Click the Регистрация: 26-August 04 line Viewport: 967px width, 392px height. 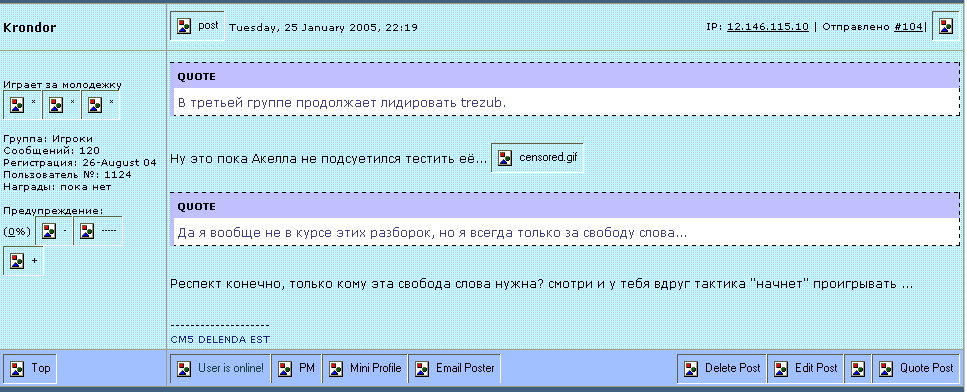(x=80, y=163)
